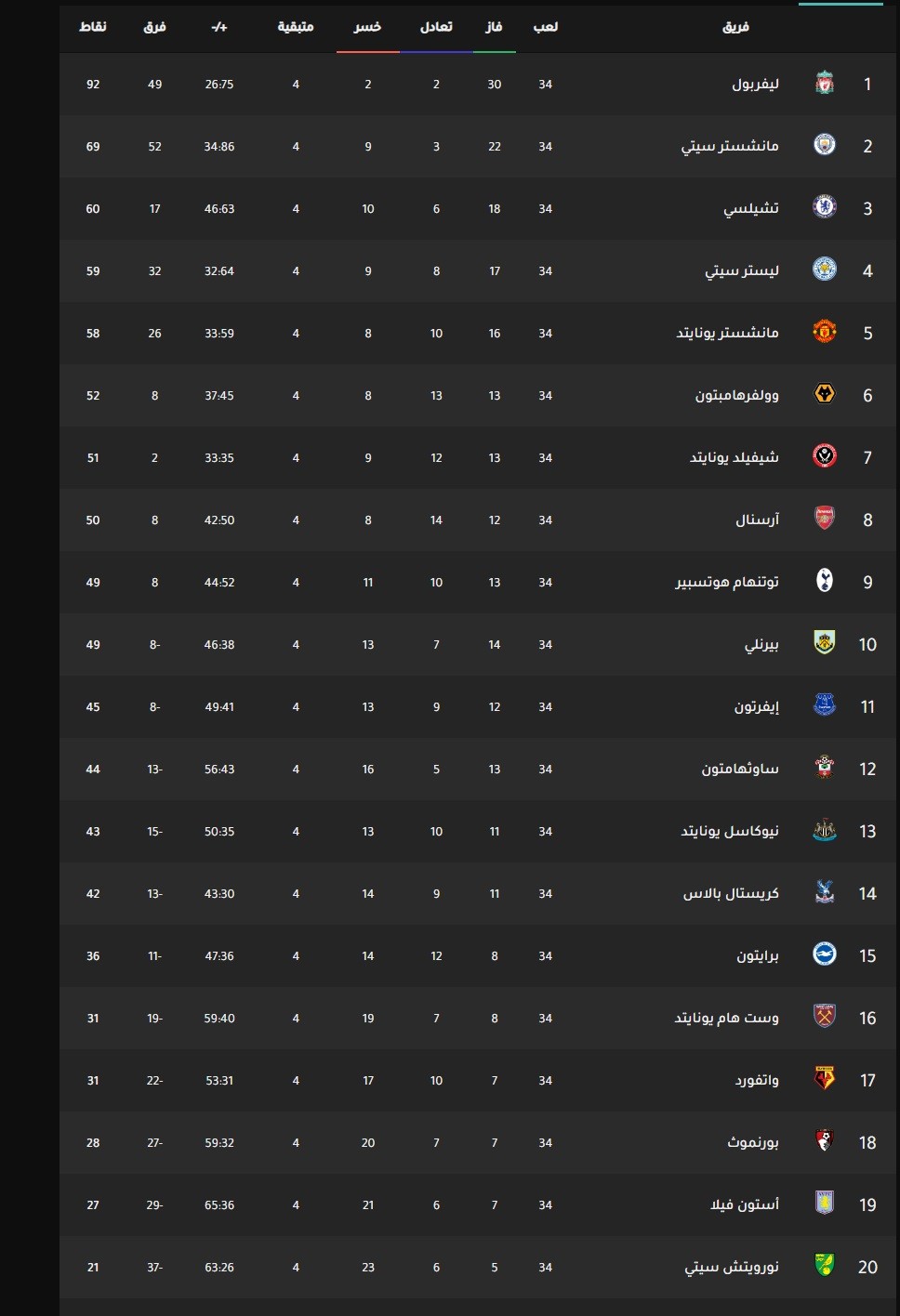The height and width of the screenshot is (1316, 900).
Task: Click the خسر losses column header
Action: 368,27
